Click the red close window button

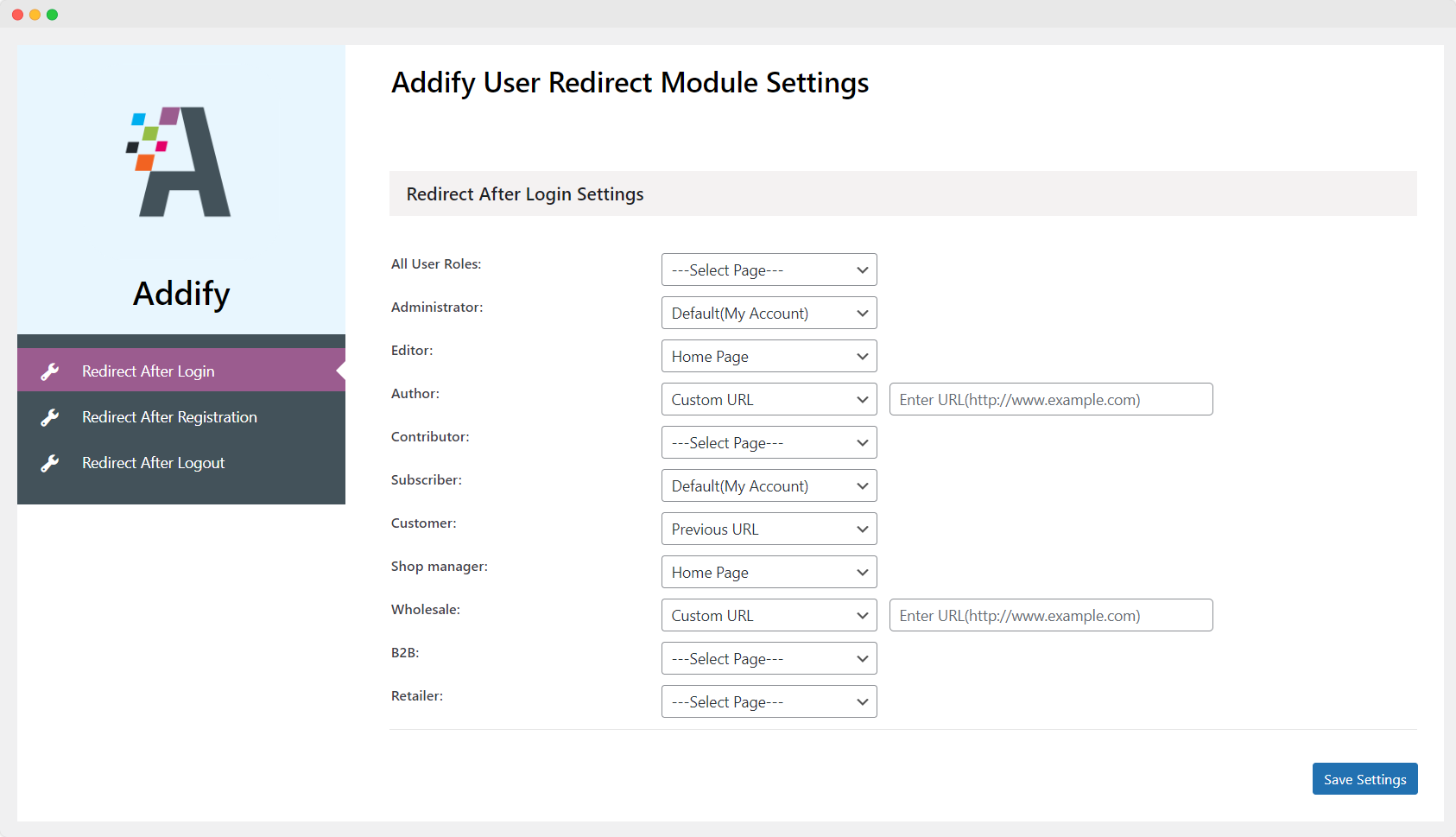(17, 15)
